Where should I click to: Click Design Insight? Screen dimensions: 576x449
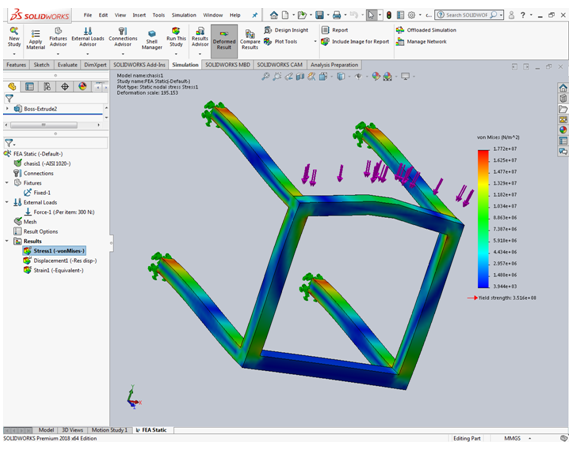[x=287, y=30]
